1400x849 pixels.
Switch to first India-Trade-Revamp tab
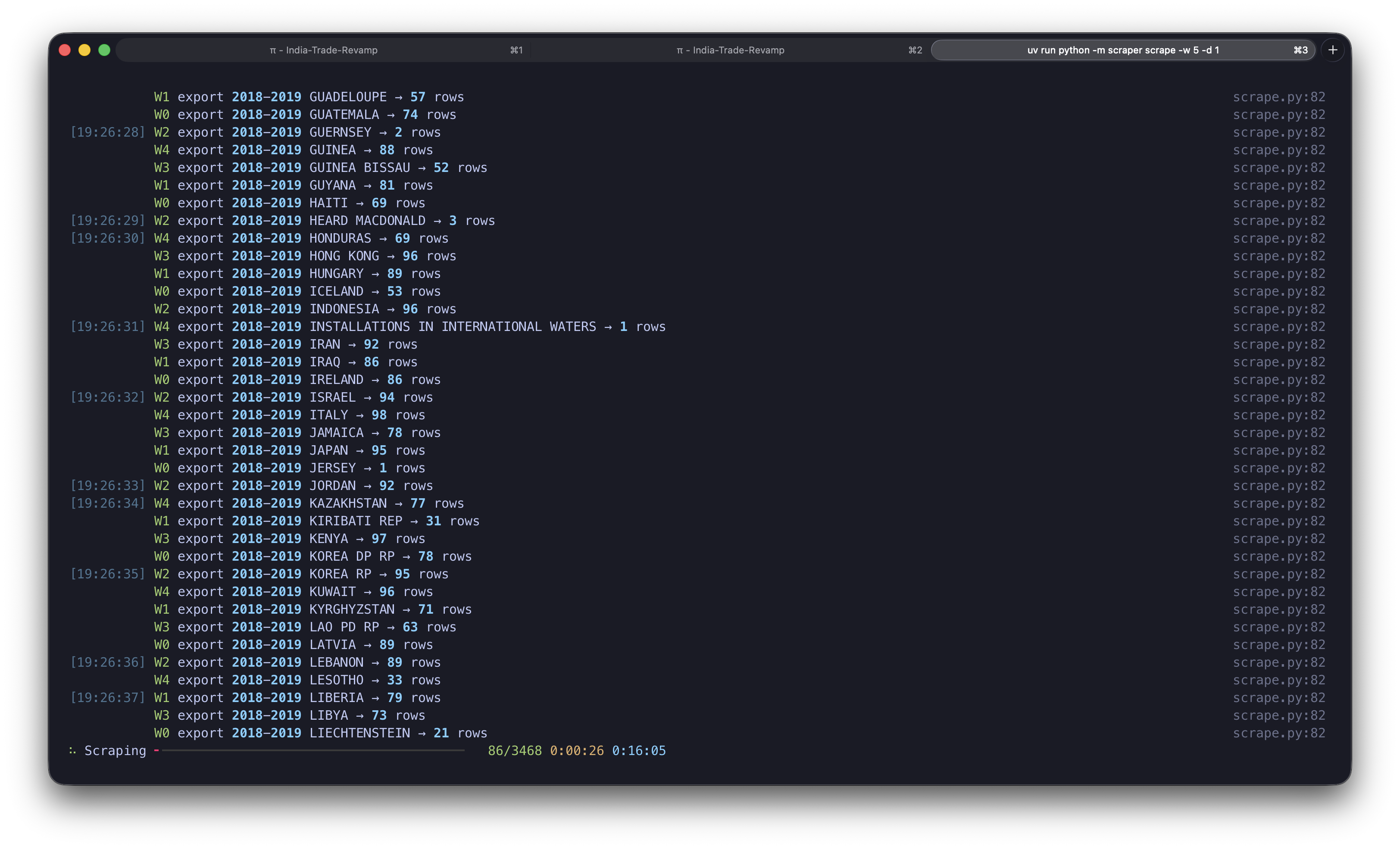(x=323, y=50)
